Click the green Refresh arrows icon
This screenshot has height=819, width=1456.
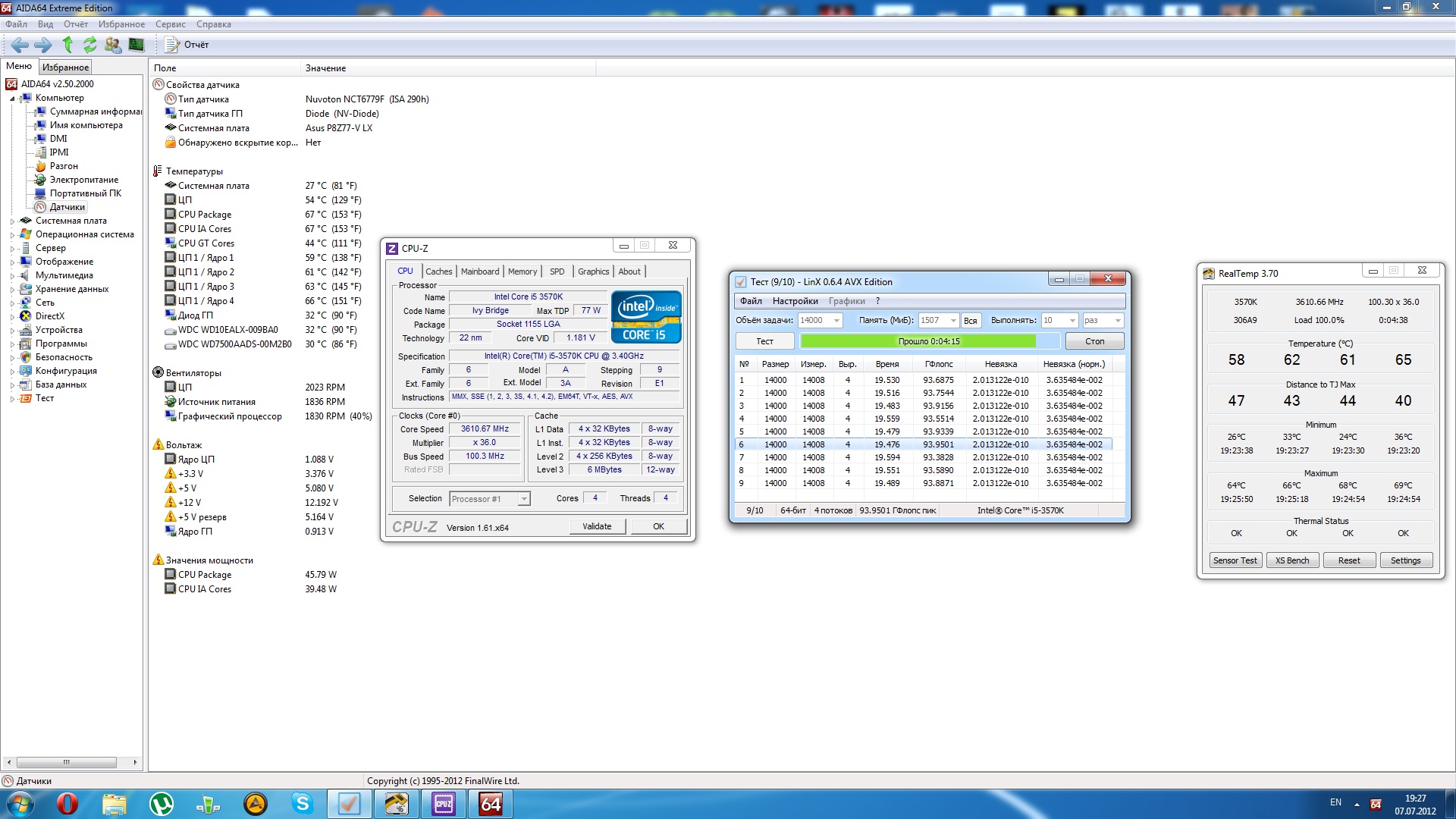click(x=90, y=45)
